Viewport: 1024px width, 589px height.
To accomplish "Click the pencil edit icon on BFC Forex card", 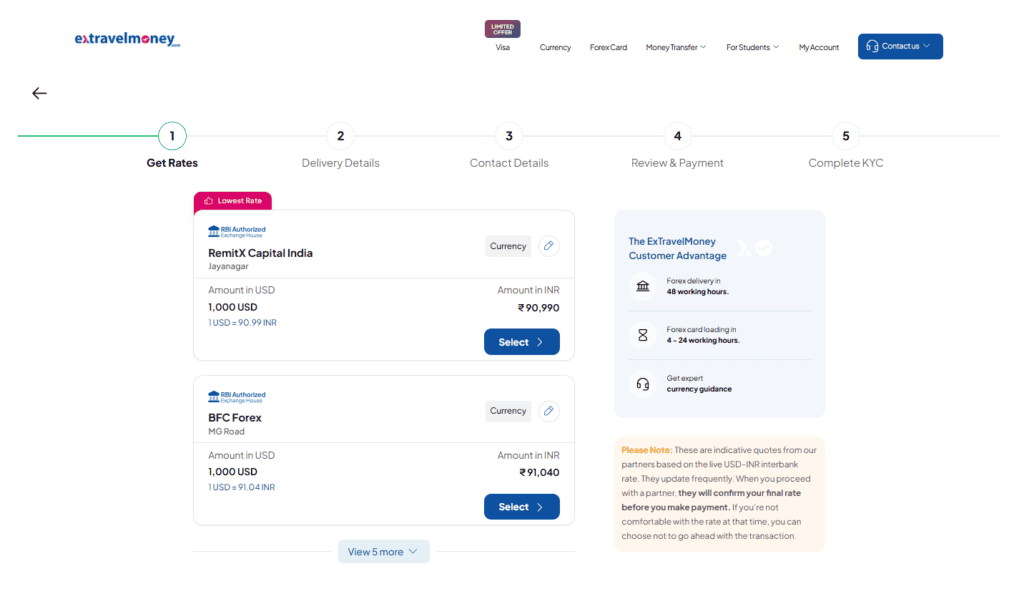I will [548, 410].
